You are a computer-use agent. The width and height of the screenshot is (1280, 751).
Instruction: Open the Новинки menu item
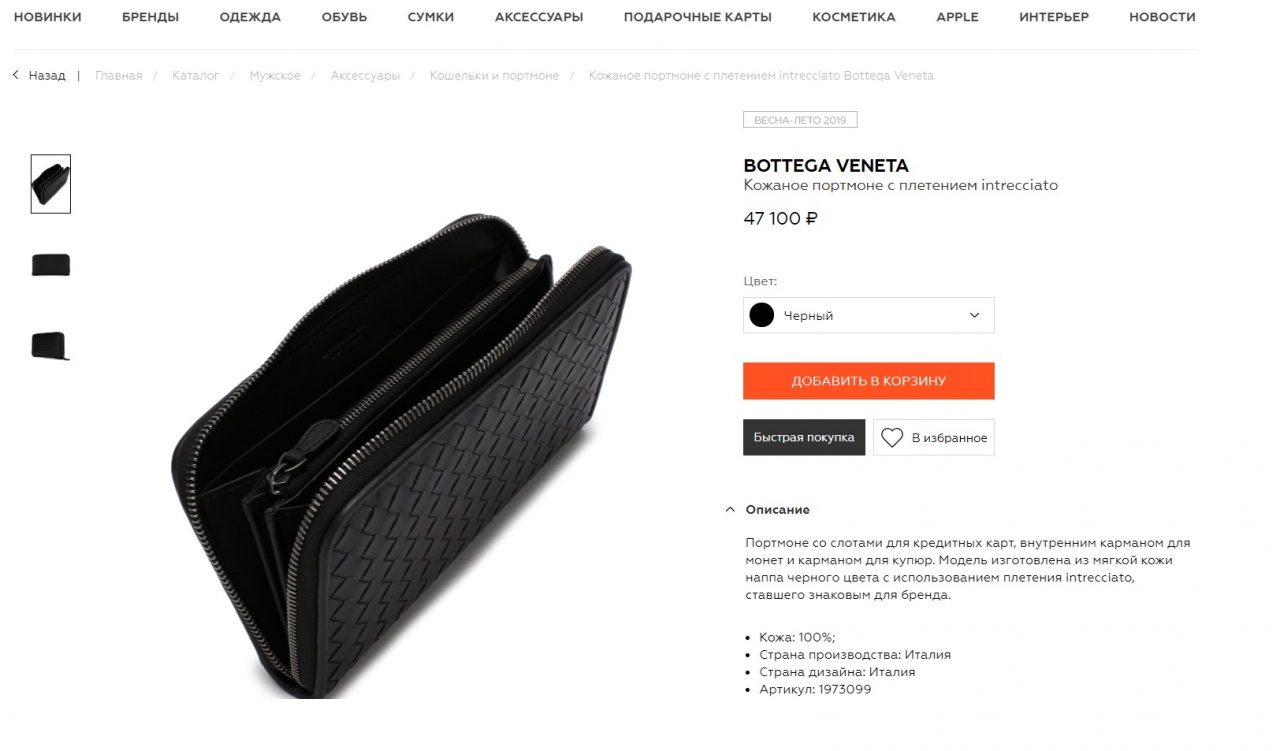(48, 17)
